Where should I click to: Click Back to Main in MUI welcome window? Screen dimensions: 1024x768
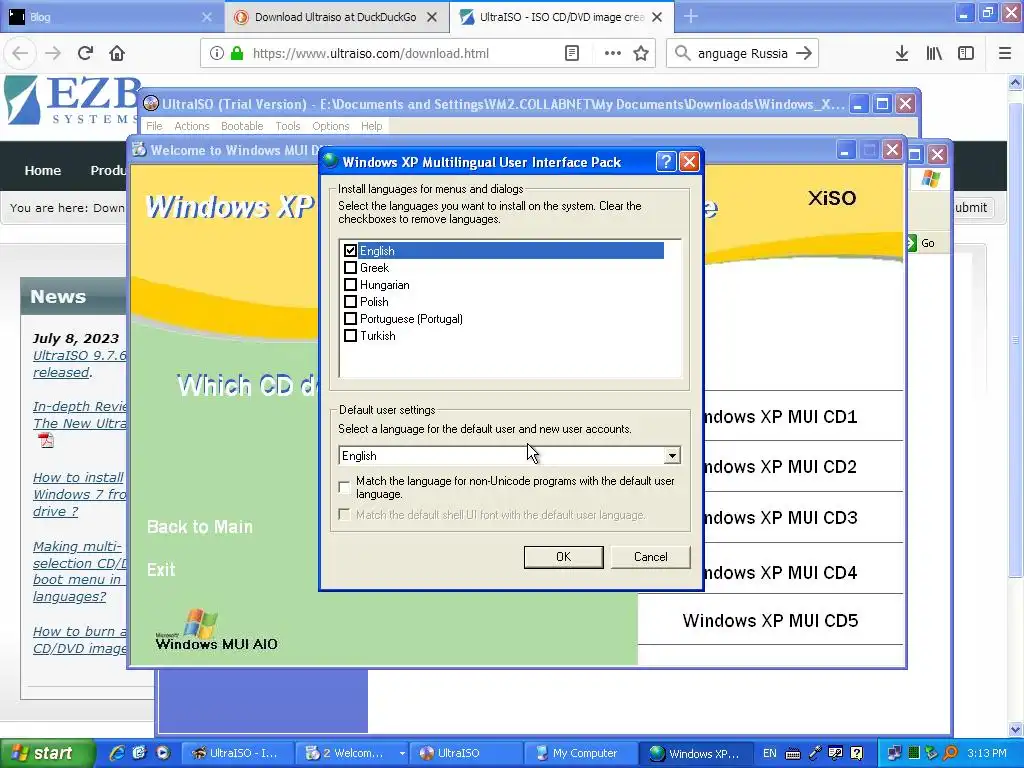[200, 527]
